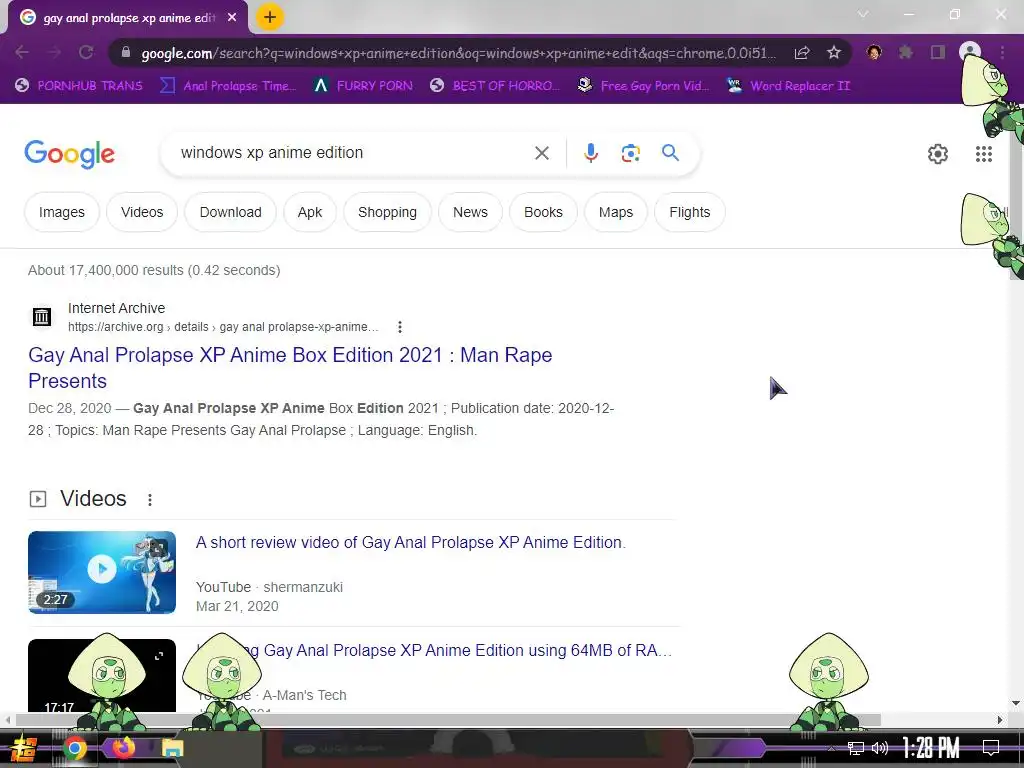
Task: Submit the query with the magnifier icon
Action: (670, 153)
